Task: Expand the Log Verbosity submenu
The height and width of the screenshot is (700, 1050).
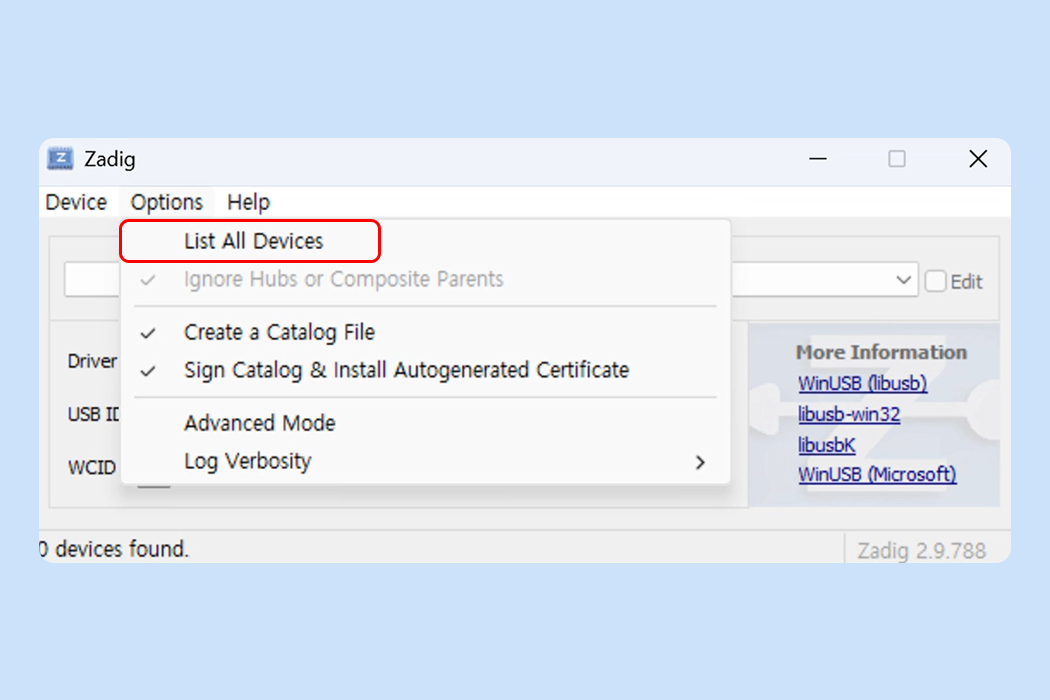Action: (x=425, y=462)
